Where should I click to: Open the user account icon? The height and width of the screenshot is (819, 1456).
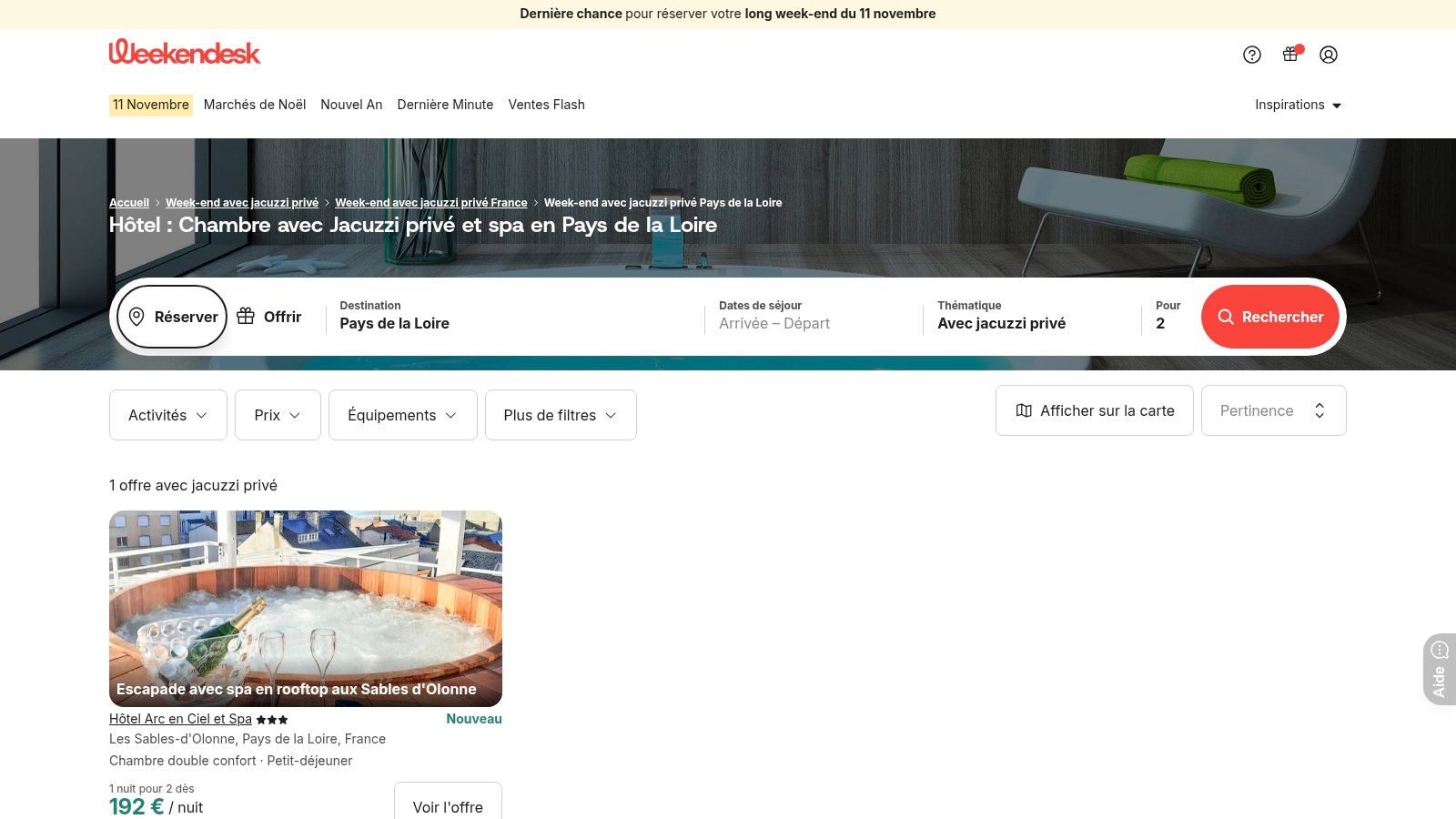pyautogui.click(x=1329, y=55)
